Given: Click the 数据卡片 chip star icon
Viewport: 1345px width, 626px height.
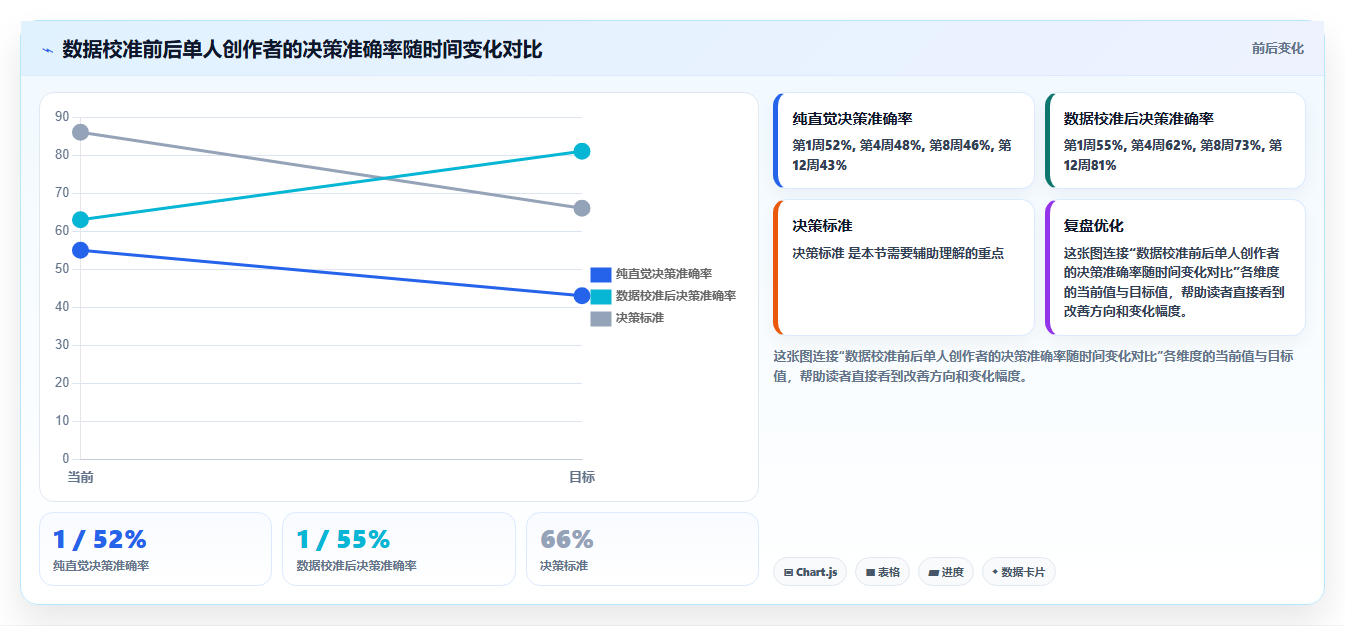Looking at the screenshot, I should coord(995,573).
